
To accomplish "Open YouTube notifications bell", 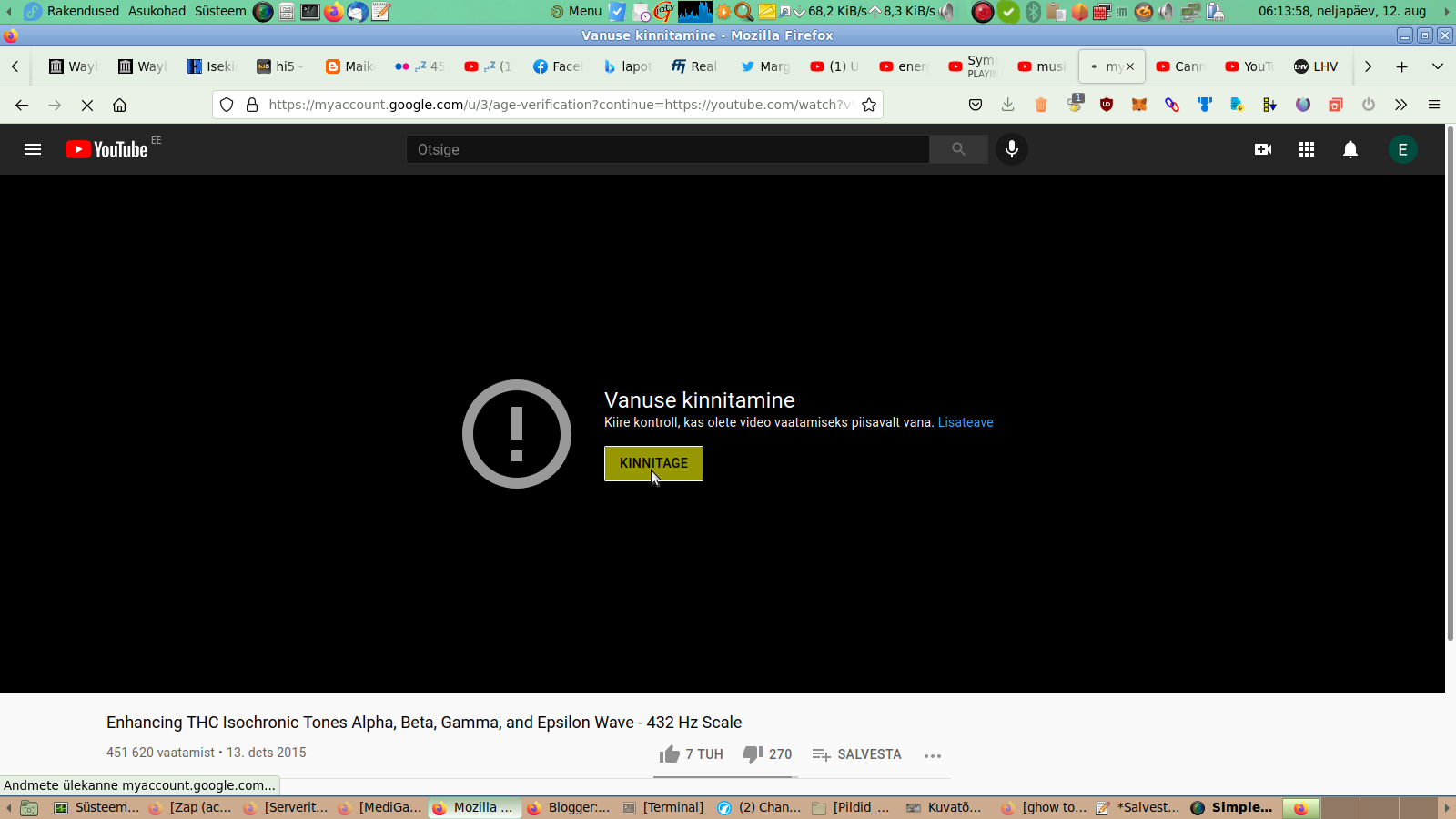I will (1350, 149).
